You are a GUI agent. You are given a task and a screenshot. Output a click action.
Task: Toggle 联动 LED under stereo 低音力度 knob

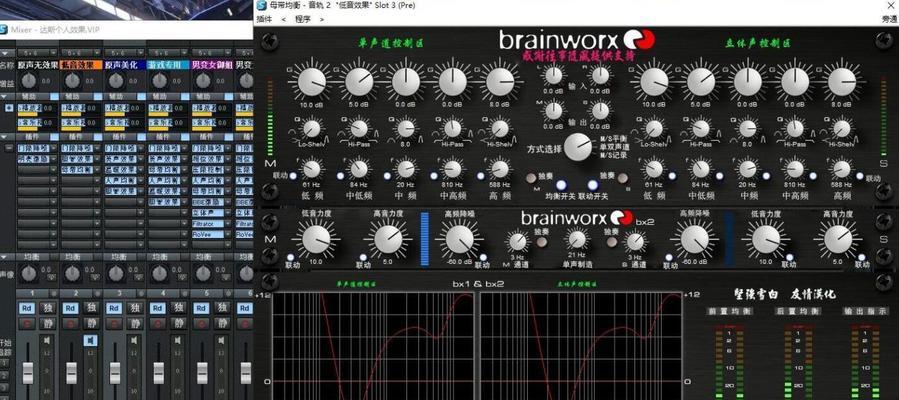[791, 257]
